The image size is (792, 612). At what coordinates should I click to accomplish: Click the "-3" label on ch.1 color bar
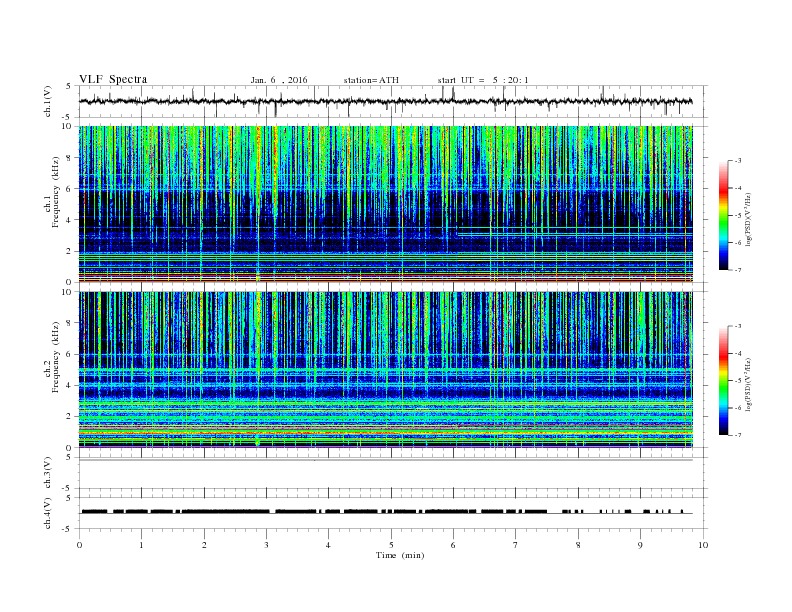(x=738, y=161)
